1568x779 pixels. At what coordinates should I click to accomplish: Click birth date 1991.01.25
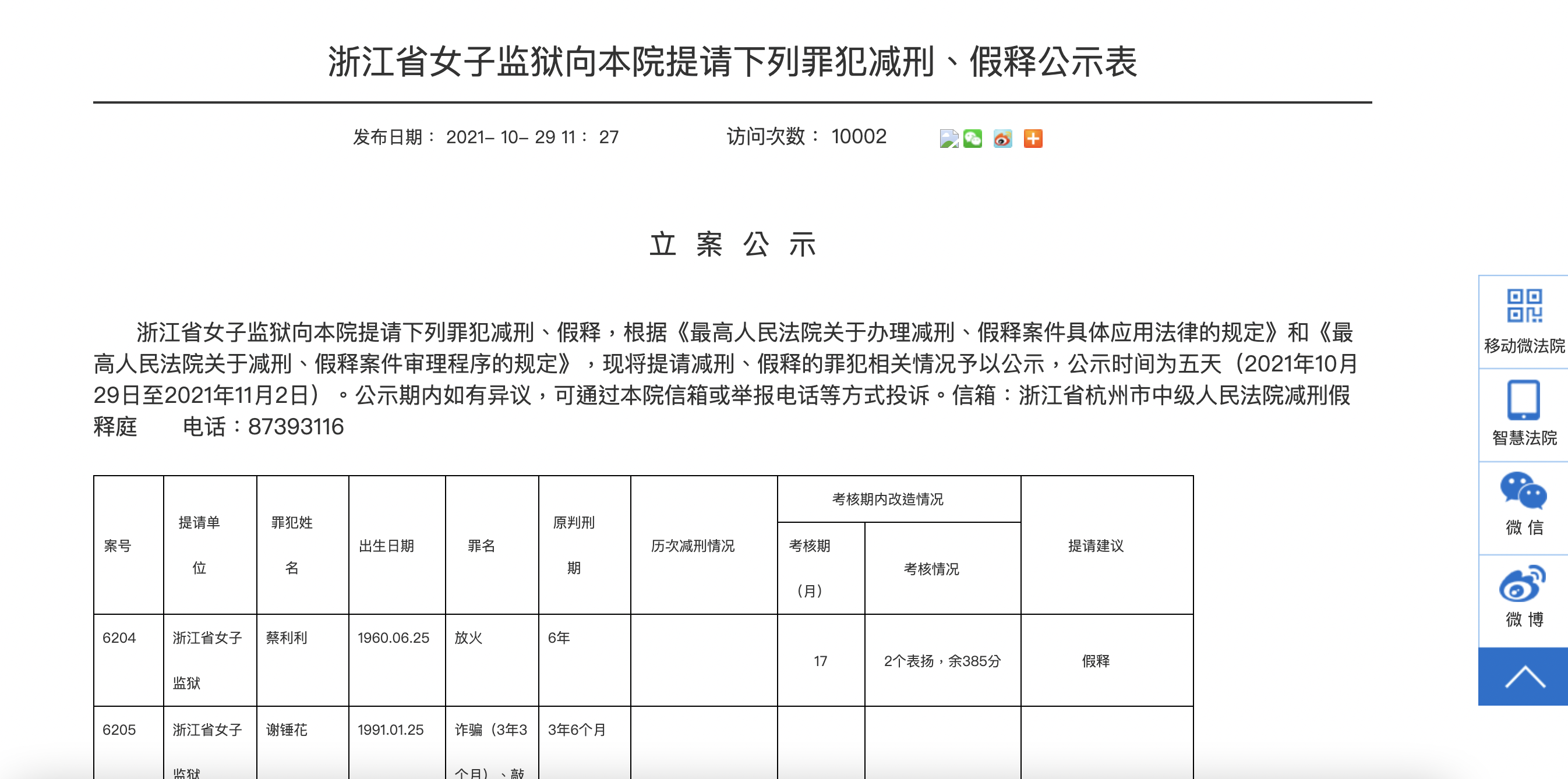click(x=391, y=730)
